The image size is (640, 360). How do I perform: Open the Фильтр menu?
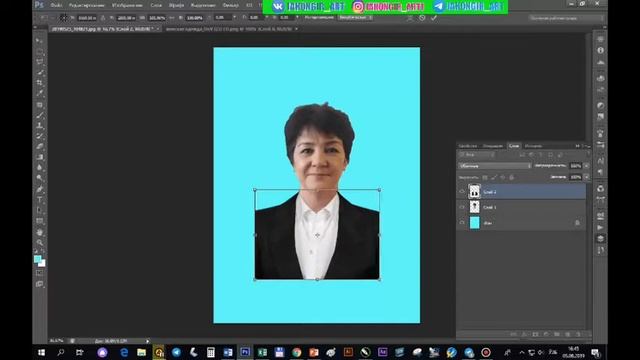231,5
